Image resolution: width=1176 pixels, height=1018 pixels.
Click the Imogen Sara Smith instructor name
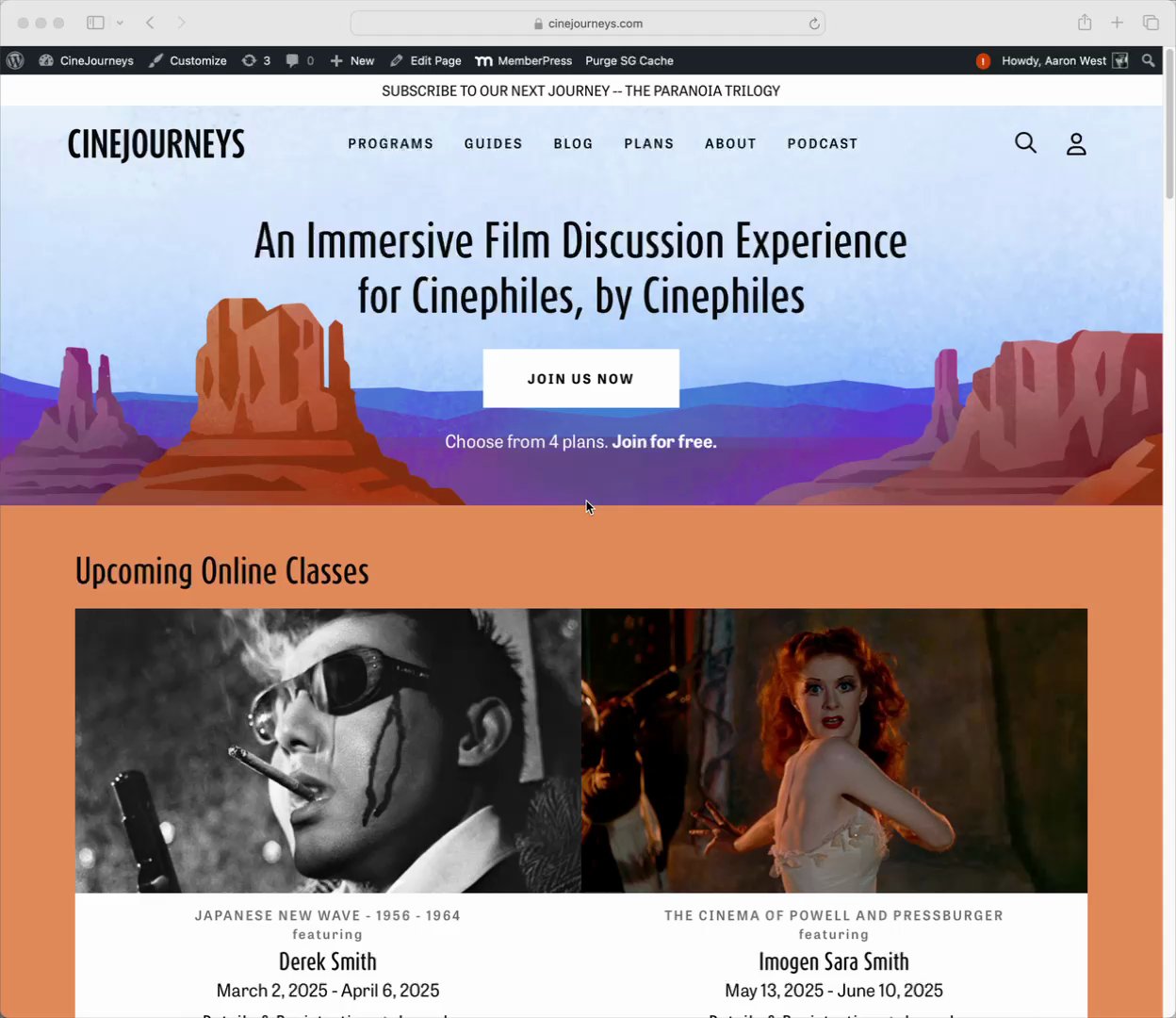[834, 961]
